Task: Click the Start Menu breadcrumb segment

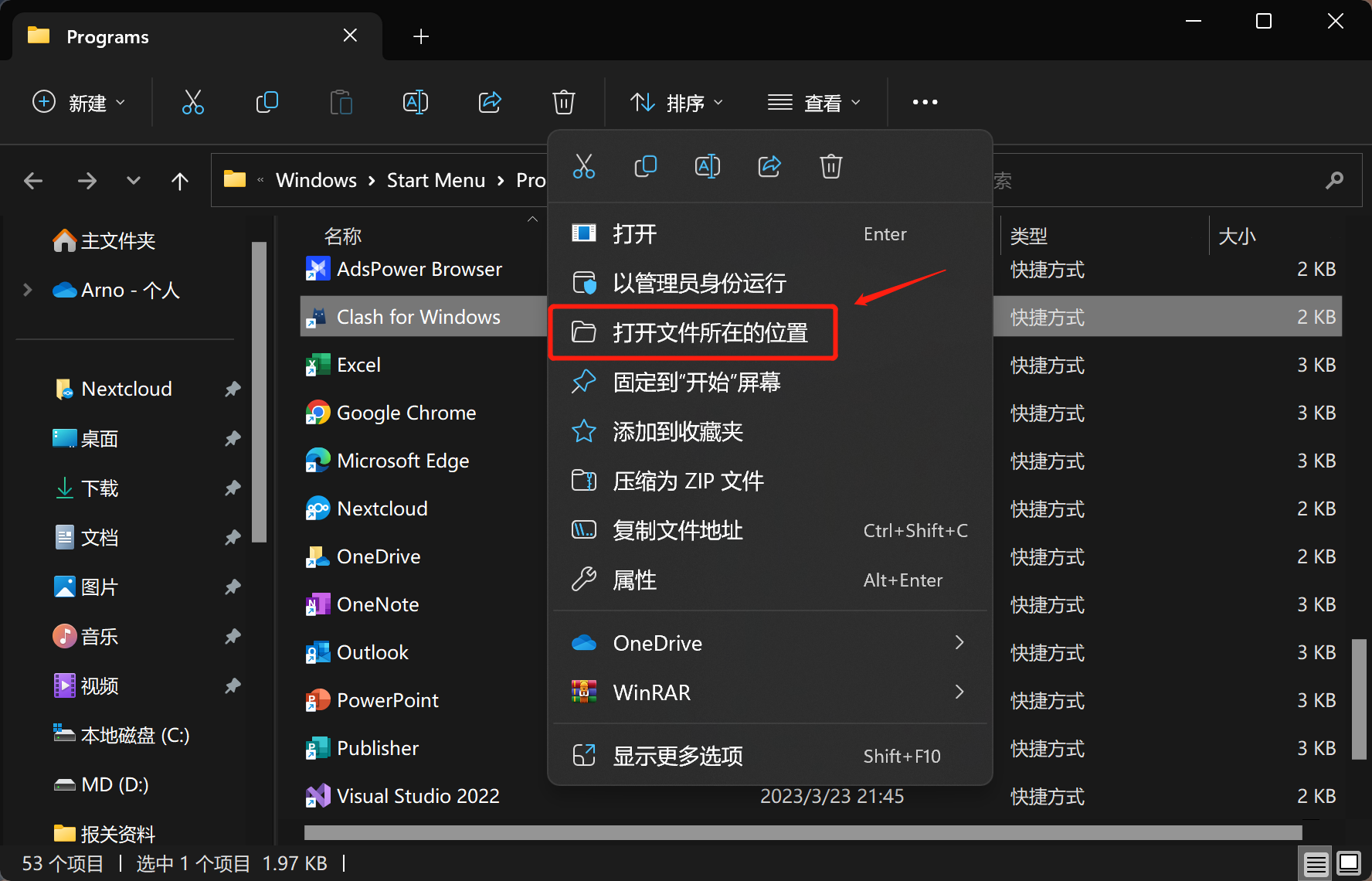Action: (x=436, y=181)
